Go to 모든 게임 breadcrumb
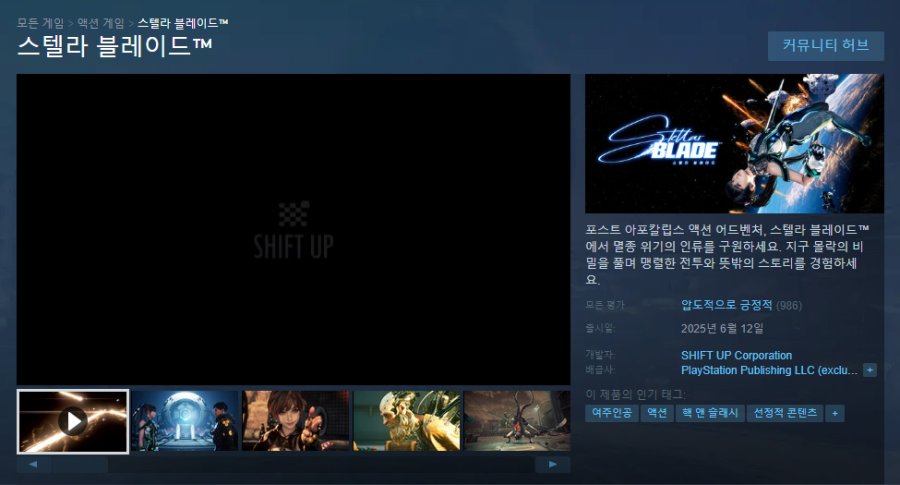The image size is (900, 485). [41, 23]
